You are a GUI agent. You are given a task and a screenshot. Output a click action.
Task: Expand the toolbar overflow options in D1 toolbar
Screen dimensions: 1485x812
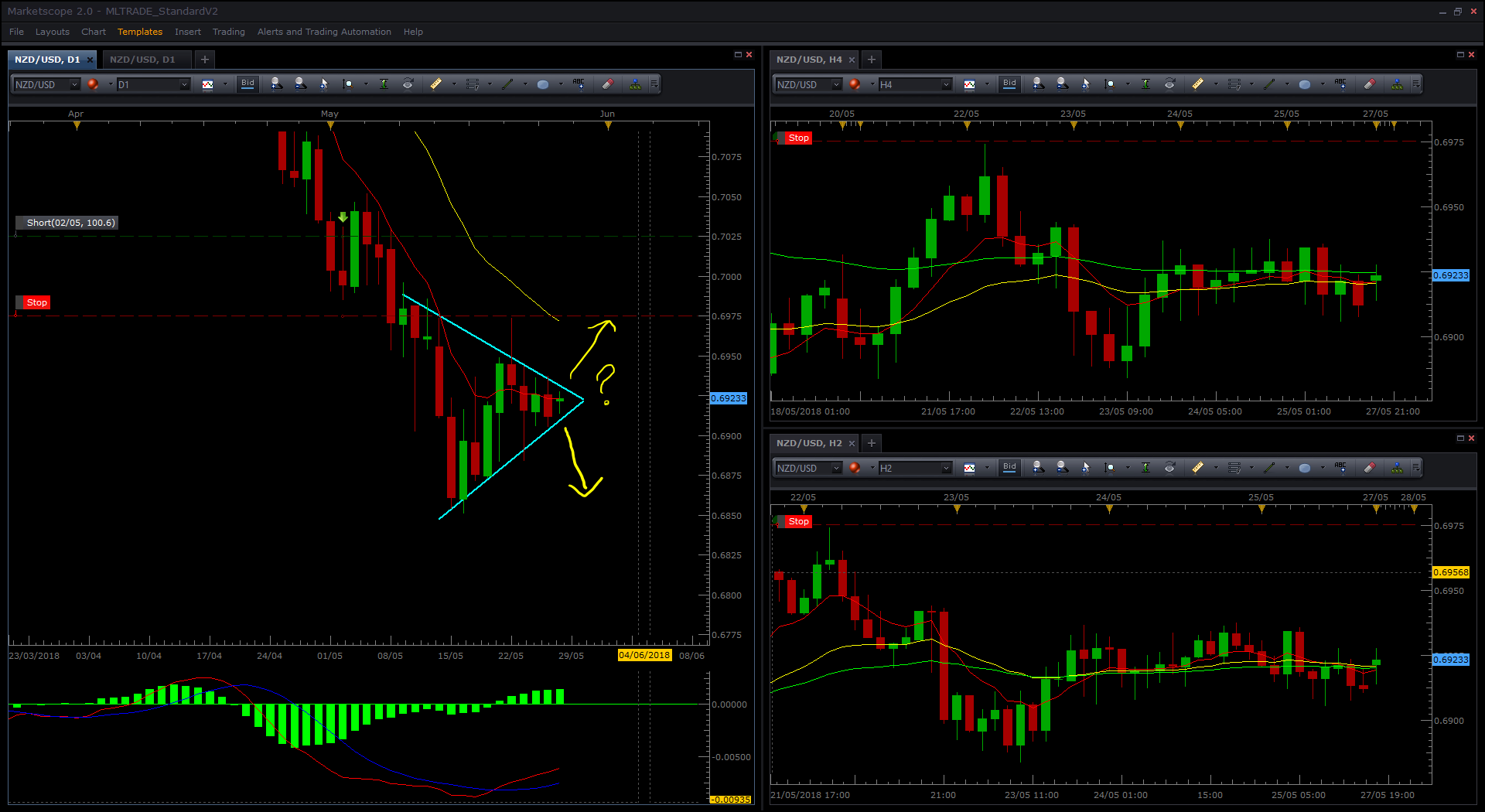pyautogui.click(x=654, y=84)
